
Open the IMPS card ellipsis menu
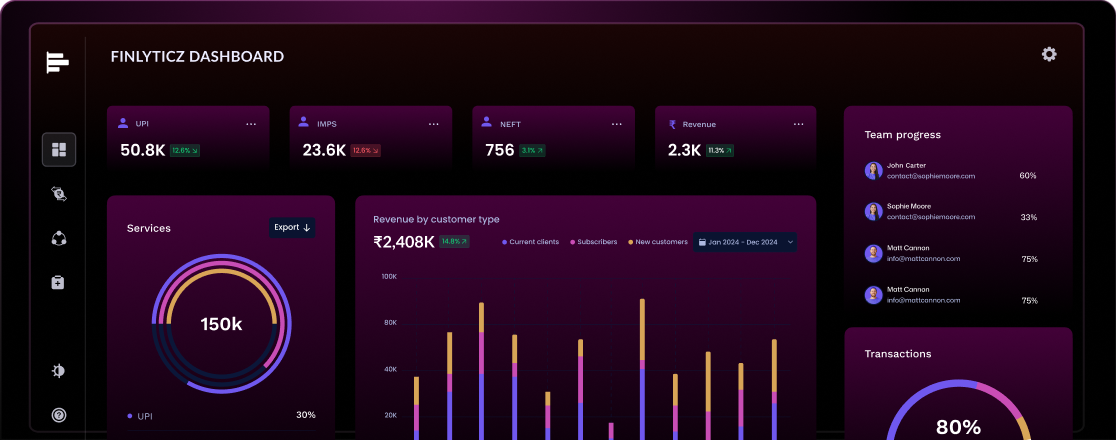(434, 124)
